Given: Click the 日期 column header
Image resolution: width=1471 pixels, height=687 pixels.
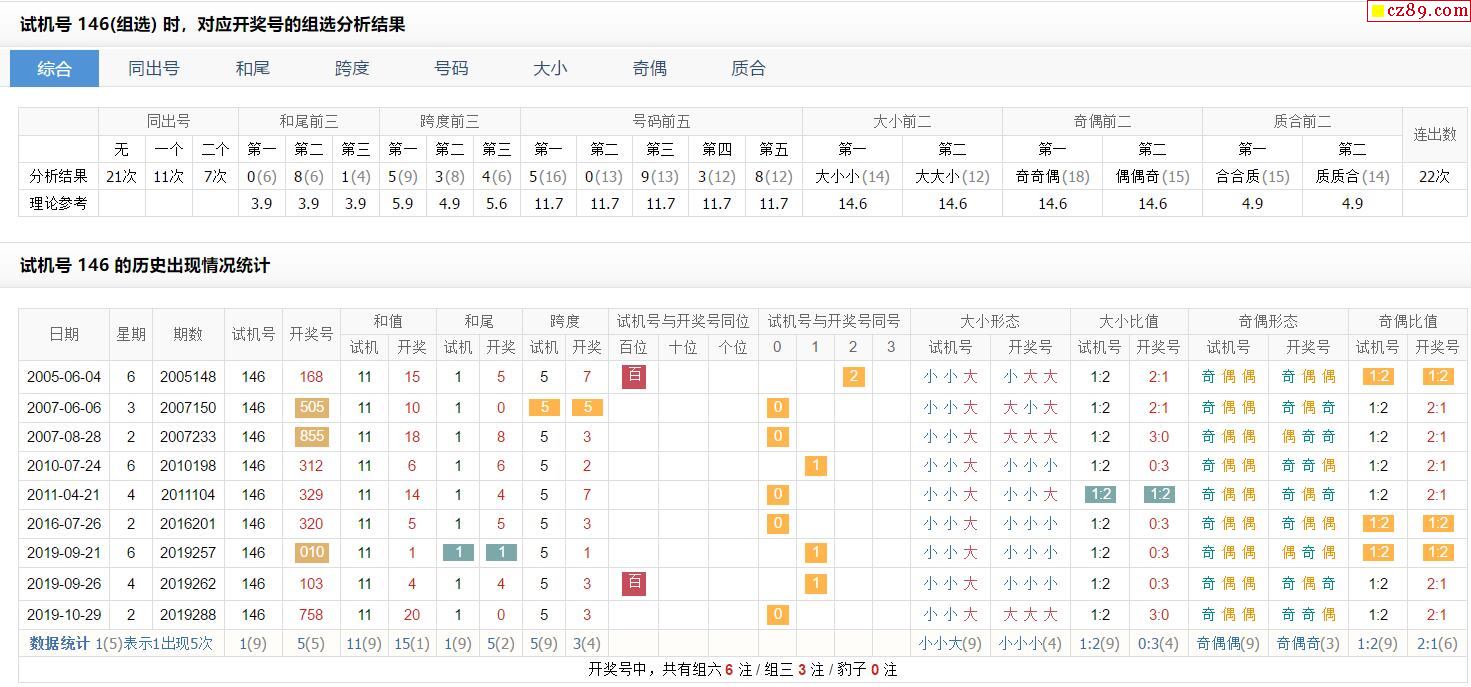Looking at the screenshot, I should (x=64, y=334).
